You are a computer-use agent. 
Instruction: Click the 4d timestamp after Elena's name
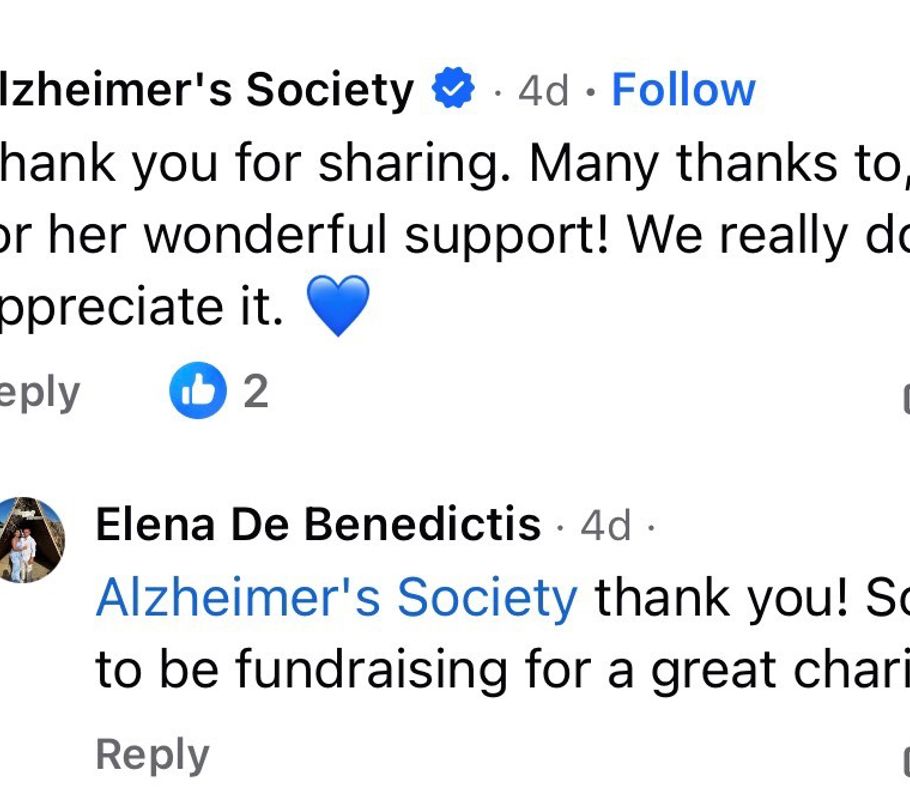pyautogui.click(x=606, y=525)
